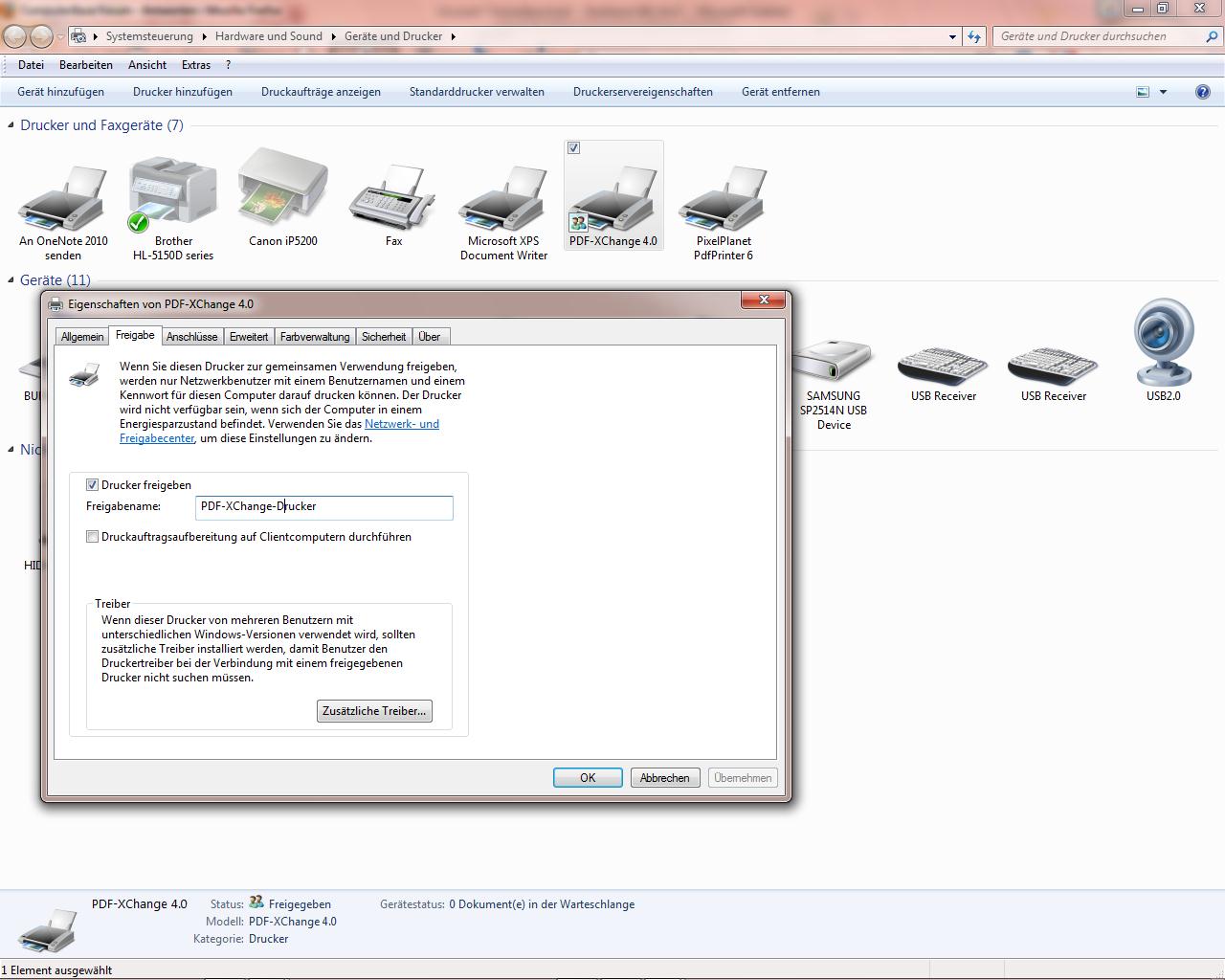Screen dimensions: 1225x980
Task: Switch to the Sicherheit tab
Action: pos(384,337)
